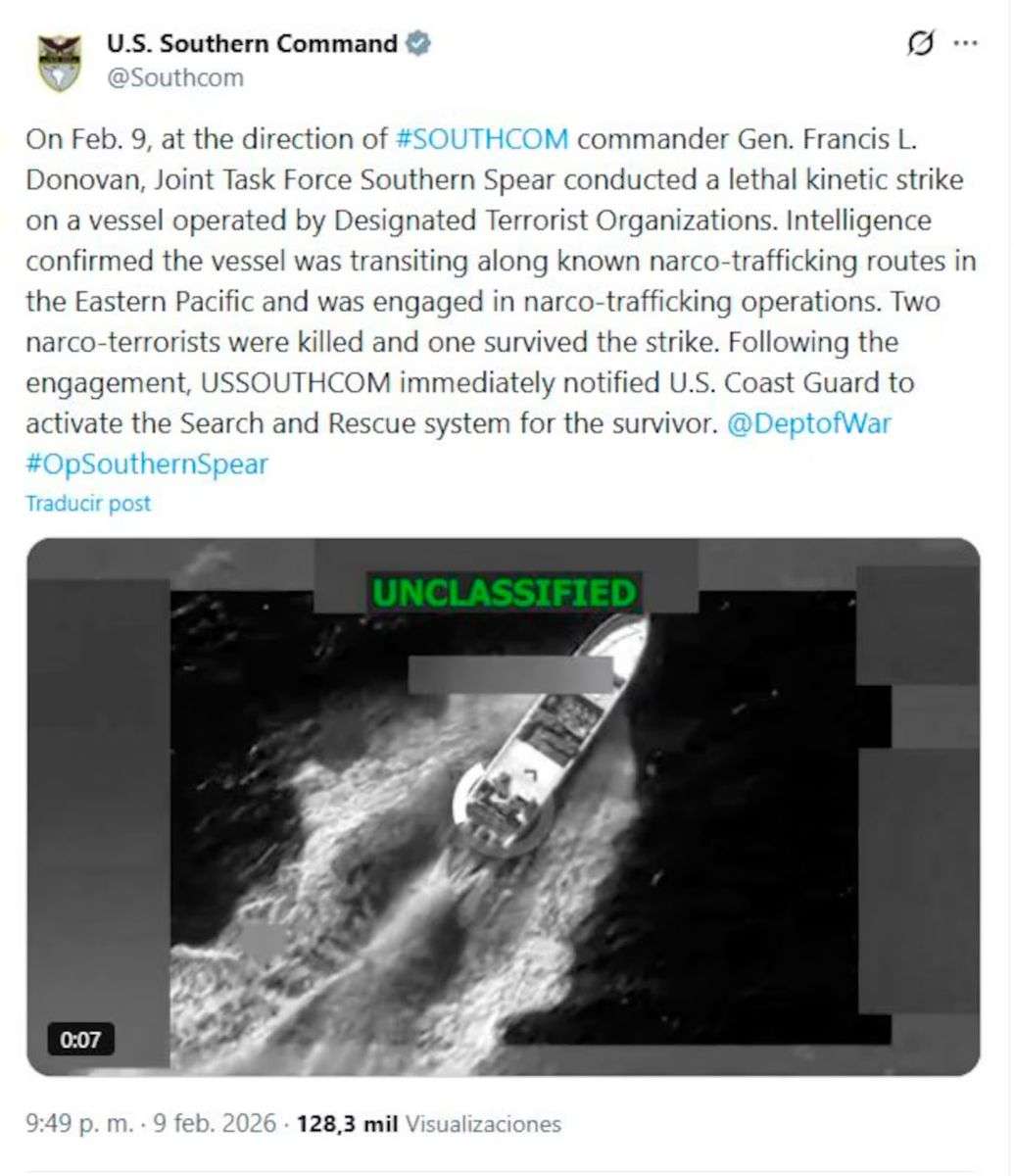Open the Visualizaciones analytics label
The height and width of the screenshot is (1176, 1014).
coord(483,1123)
